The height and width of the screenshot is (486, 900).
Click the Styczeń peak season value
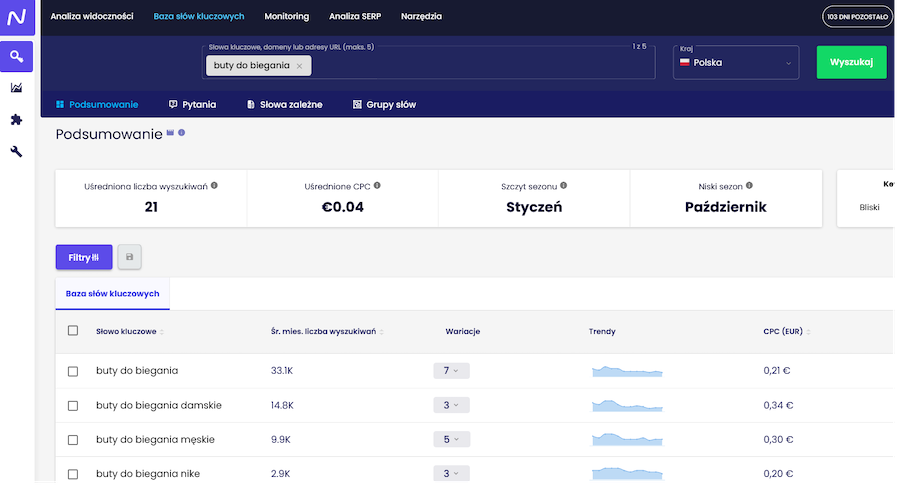(534, 207)
